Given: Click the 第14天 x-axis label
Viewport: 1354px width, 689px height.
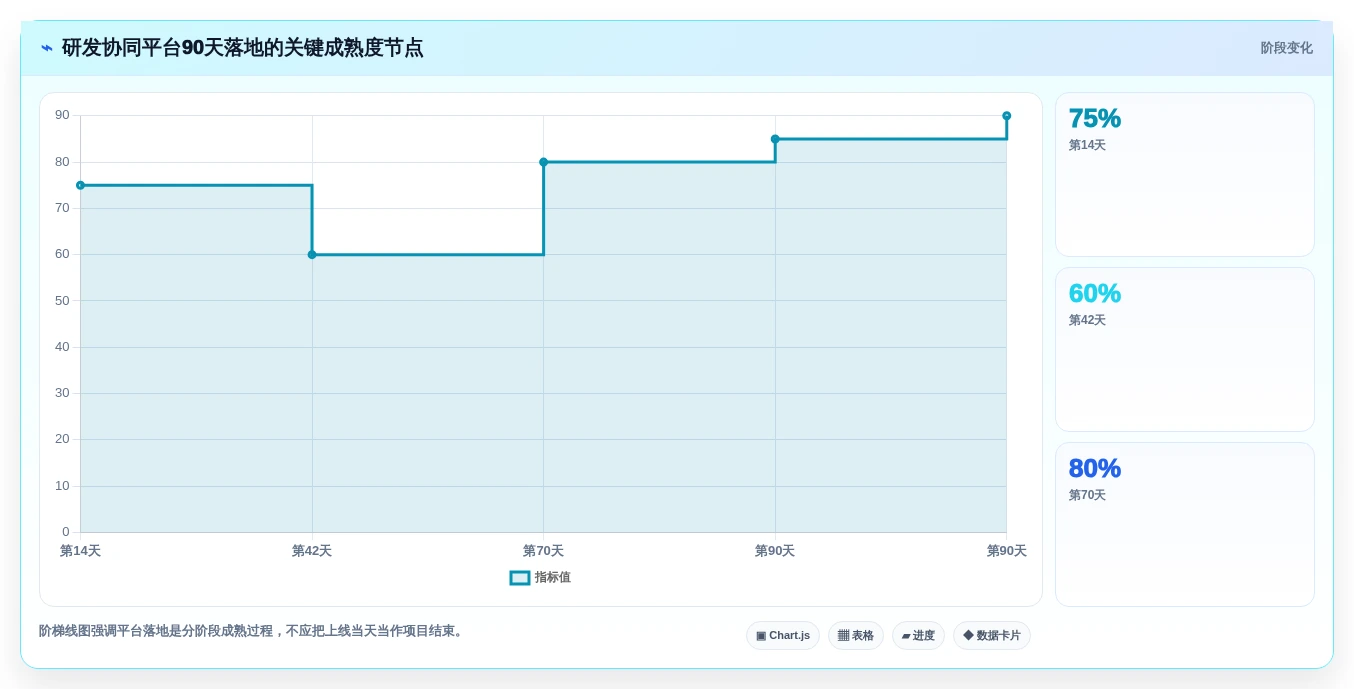Looking at the screenshot, I should click(x=81, y=551).
